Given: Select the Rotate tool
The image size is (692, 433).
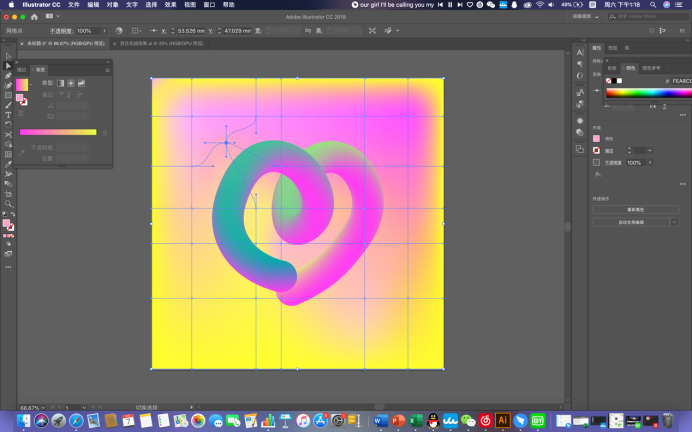Looking at the screenshot, I should (x=8, y=124).
